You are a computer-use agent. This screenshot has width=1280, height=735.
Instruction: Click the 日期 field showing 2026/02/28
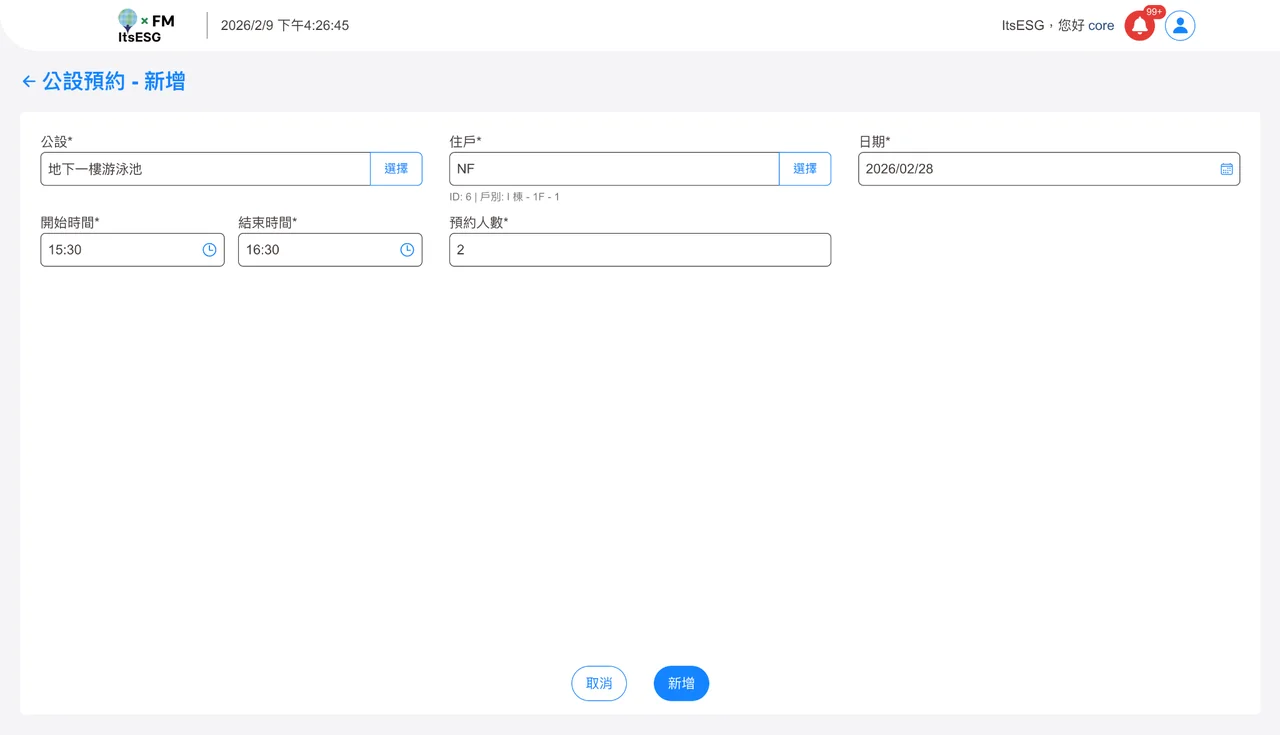pos(1049,169)
